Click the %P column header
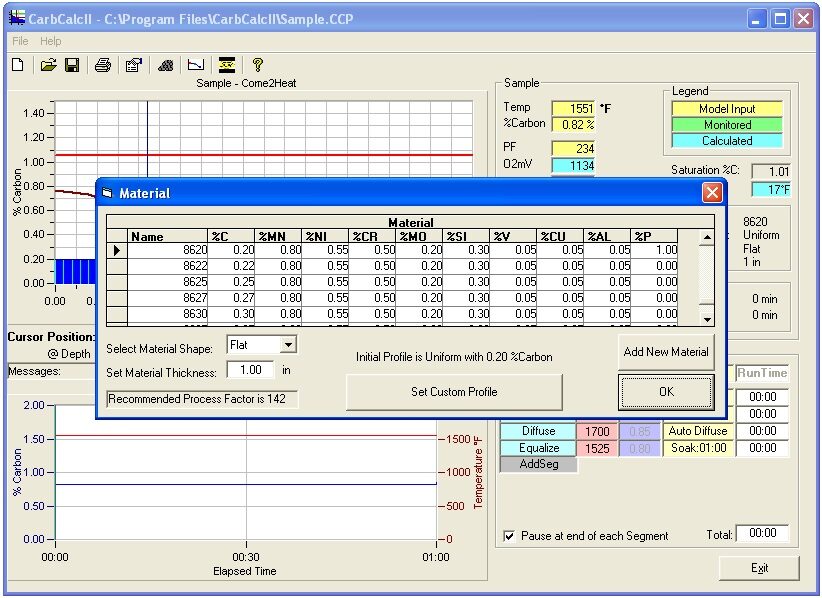The image size is (822, 598). point(654,236)
